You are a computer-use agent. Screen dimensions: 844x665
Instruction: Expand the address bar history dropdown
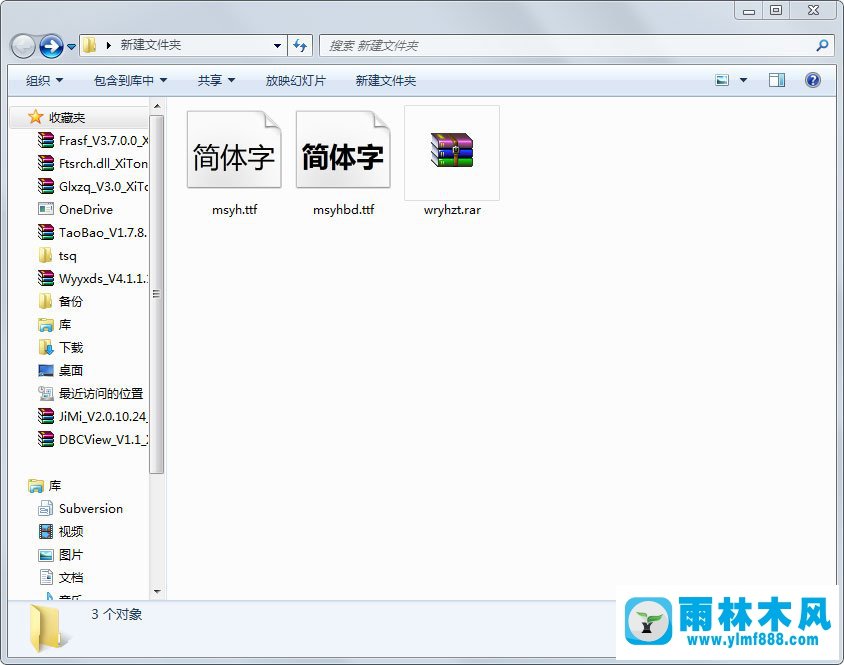pos(277,45)
